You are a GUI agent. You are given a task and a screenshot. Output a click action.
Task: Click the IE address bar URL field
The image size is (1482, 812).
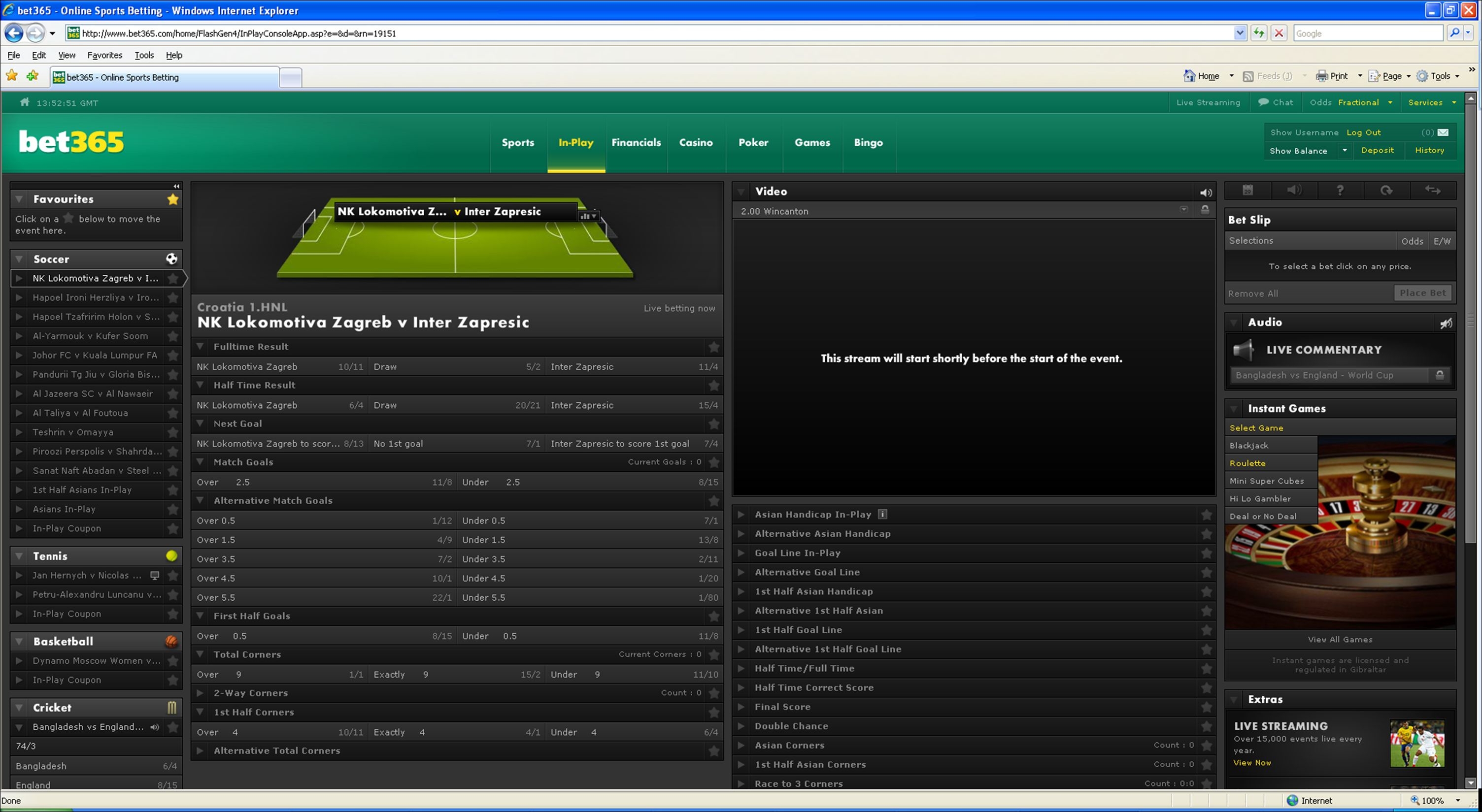click(x=656, y=33)
